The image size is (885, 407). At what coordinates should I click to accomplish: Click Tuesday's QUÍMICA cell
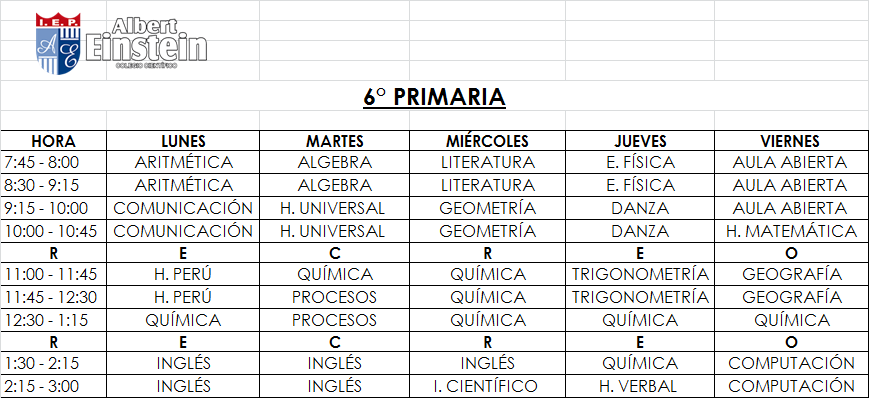335,274
